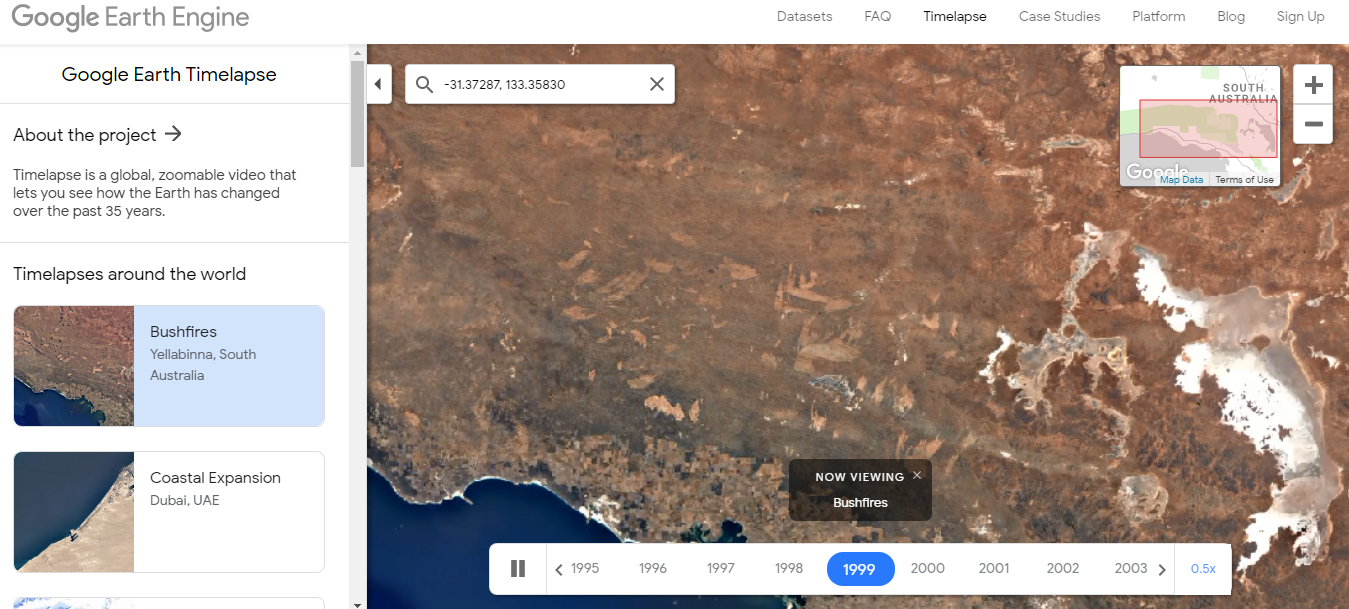This screenshot has height=609, width=1349.
Task: Go to the Case Studies page
Action: pyautogui.click(x=1059, y=16)
